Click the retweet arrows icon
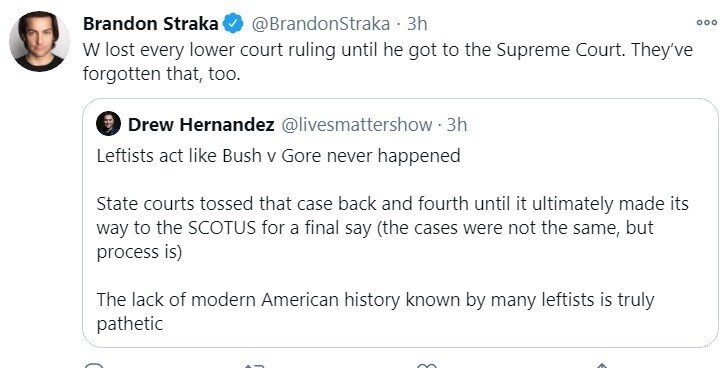 pyautogui.click(x=253, y=365)
